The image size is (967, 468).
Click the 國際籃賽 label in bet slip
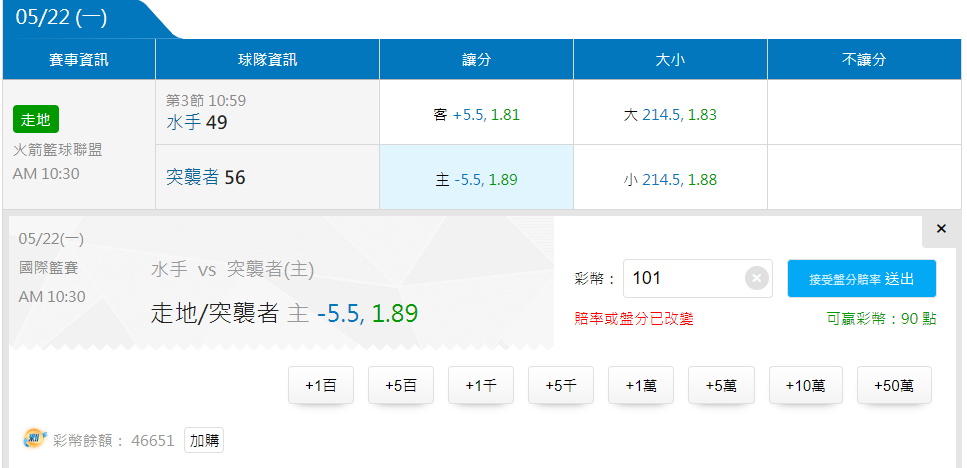[49, 268]
